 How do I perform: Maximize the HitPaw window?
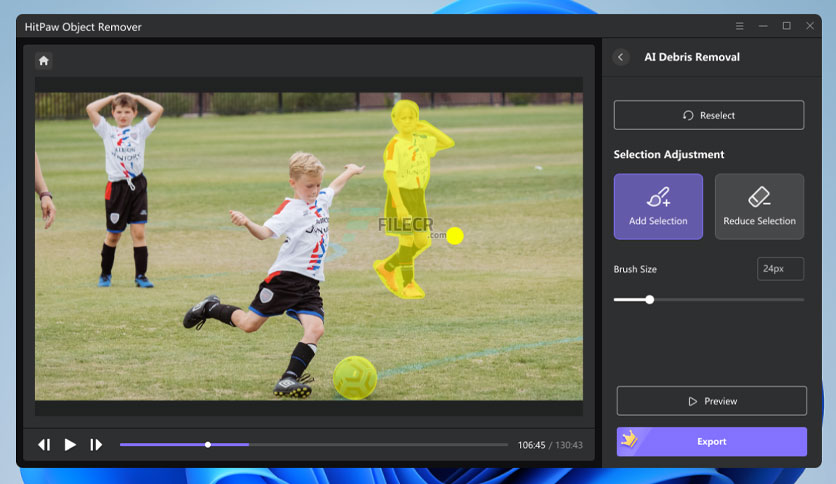pos(786,26)
